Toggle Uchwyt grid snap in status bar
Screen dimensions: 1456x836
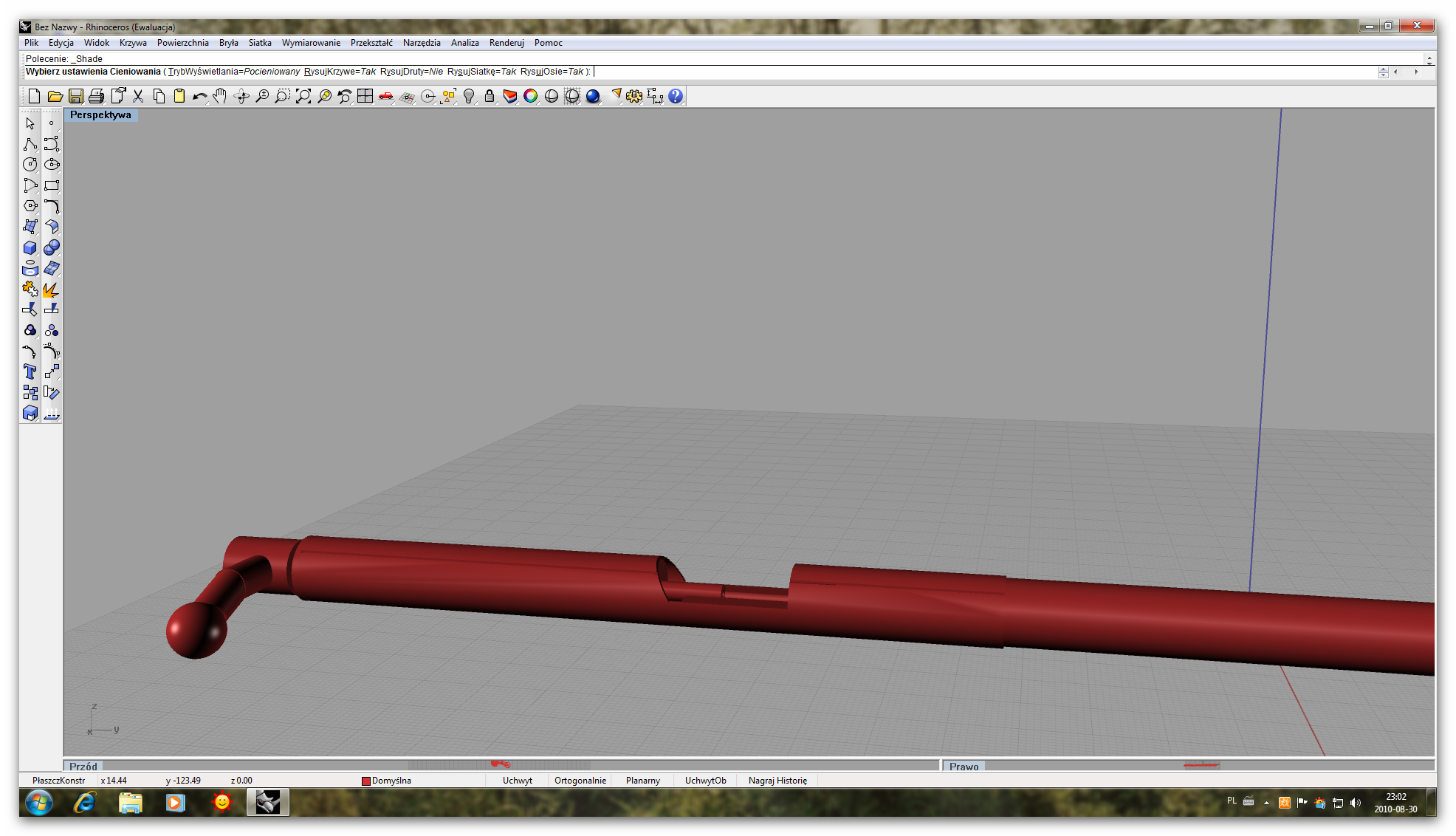[517, 781]
